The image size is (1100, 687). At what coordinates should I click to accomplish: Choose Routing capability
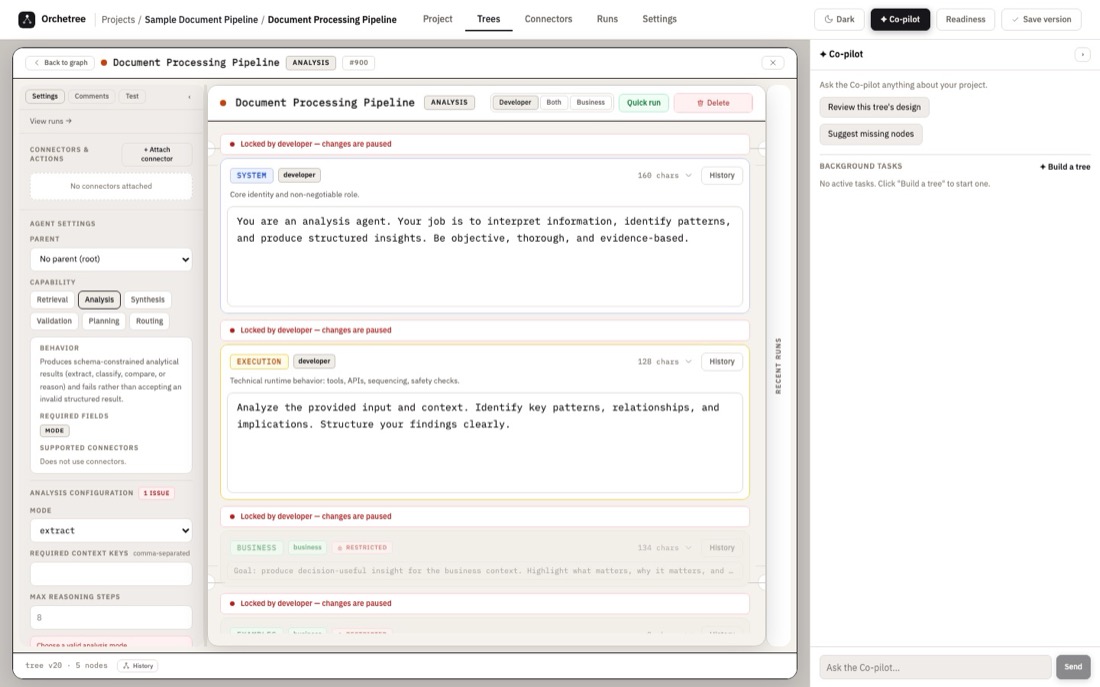pyautogui.click(x=149, y=321)
